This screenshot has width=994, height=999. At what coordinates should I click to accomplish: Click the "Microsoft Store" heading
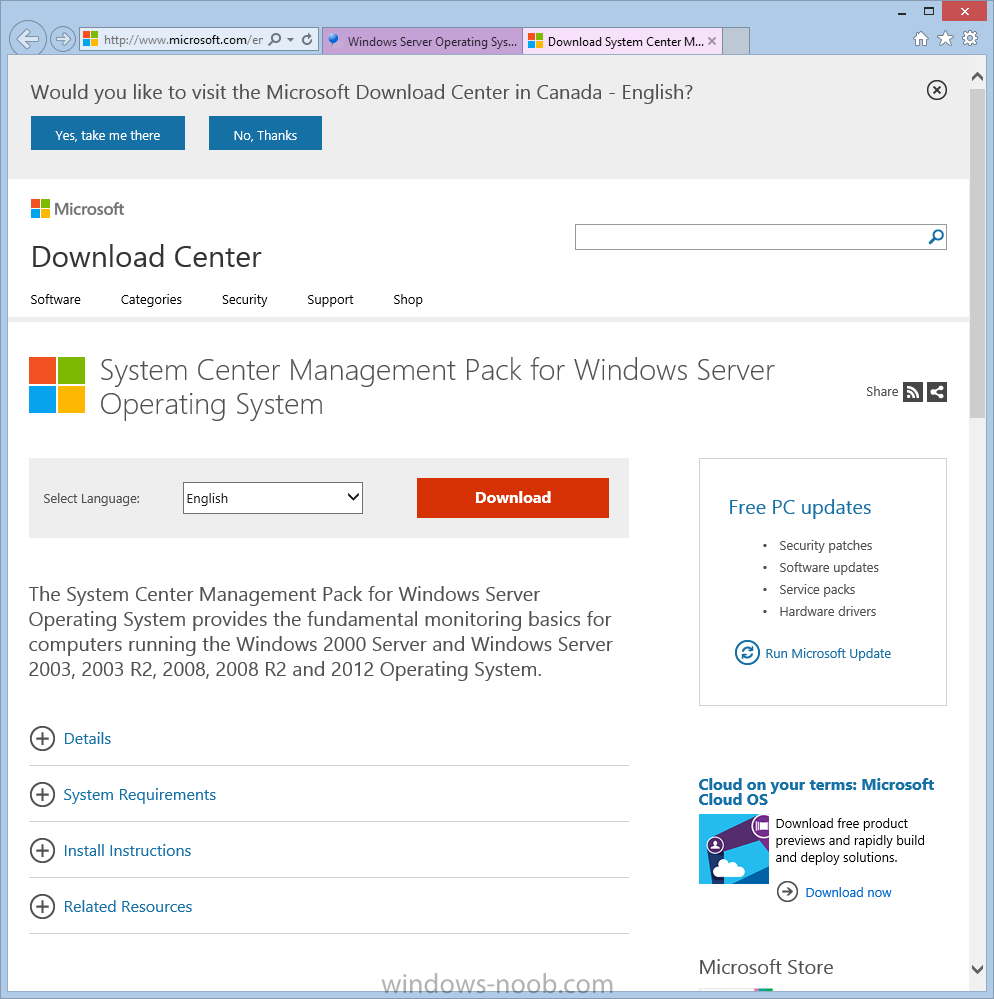point(766,967)
